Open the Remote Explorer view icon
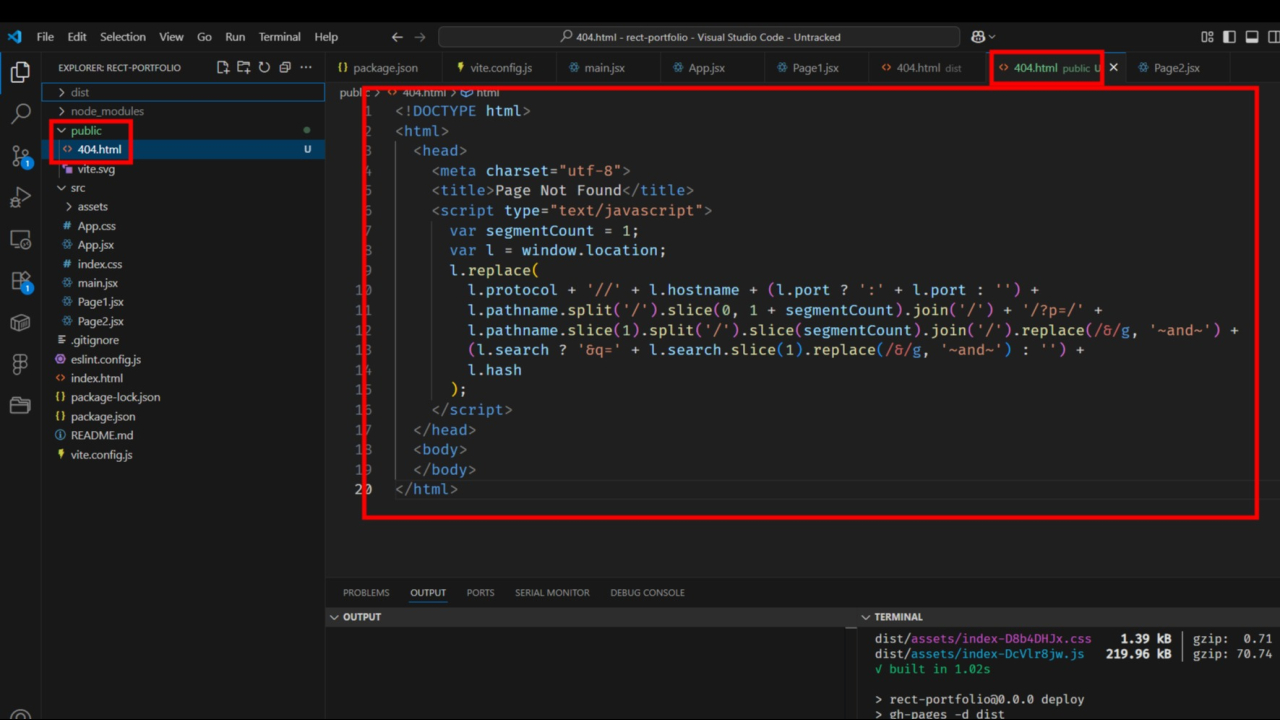The height and width of the screenshot is (720, 1280). 20,240
